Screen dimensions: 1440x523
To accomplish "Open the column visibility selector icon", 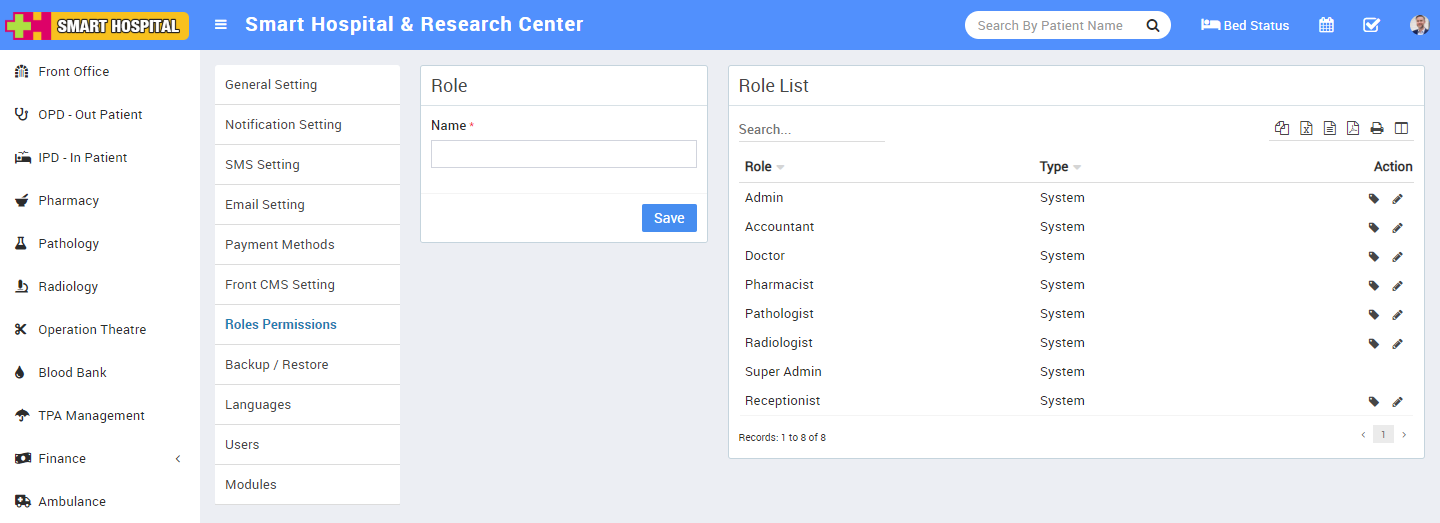I will tap(1401, 128).
